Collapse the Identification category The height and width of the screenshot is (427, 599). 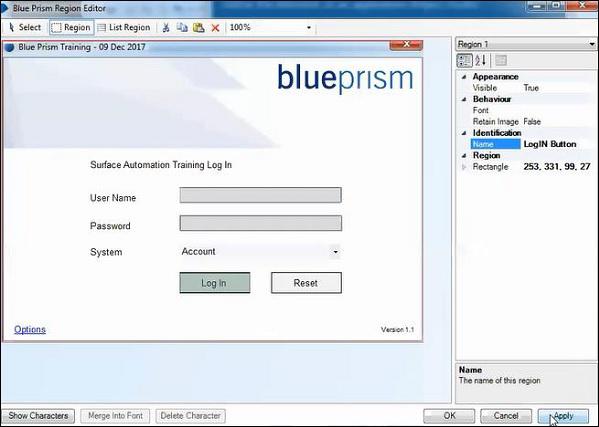point(464,133)
